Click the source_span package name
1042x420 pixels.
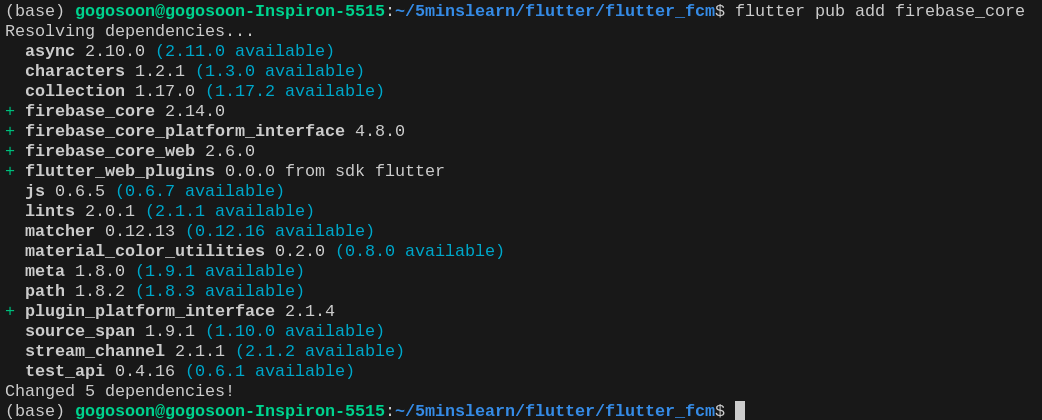[80, 331]
